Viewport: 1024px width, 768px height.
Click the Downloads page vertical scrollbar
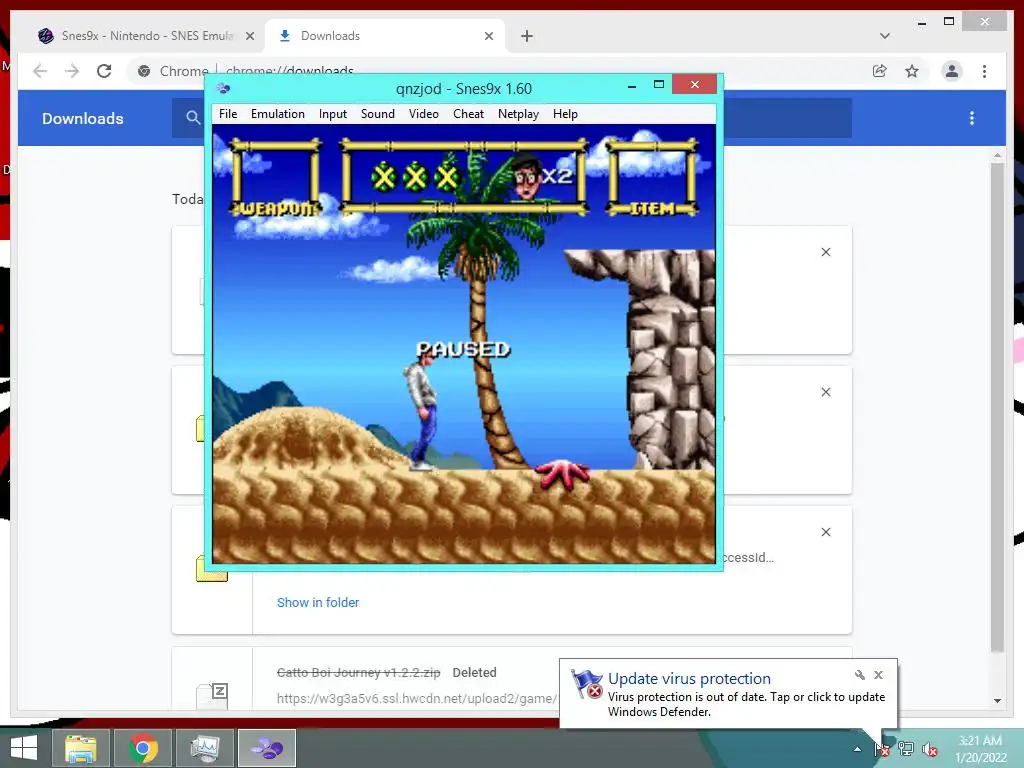tap(997, 406)
